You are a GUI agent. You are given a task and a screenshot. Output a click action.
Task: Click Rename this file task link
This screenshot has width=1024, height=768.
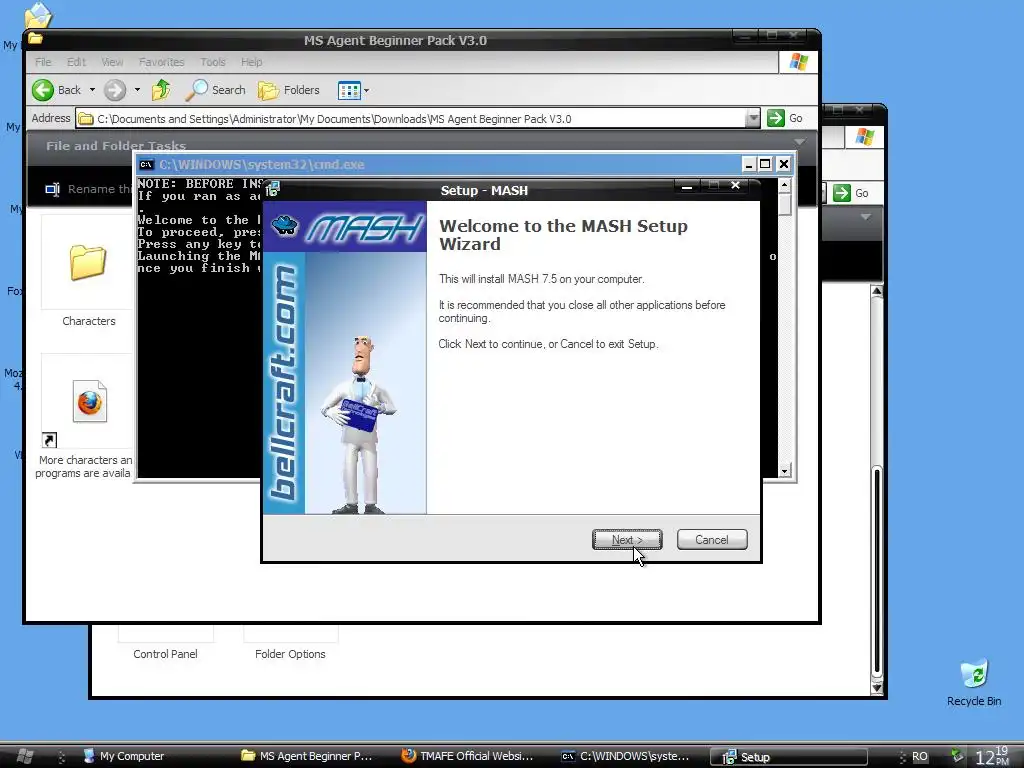(x=88, y=189)
